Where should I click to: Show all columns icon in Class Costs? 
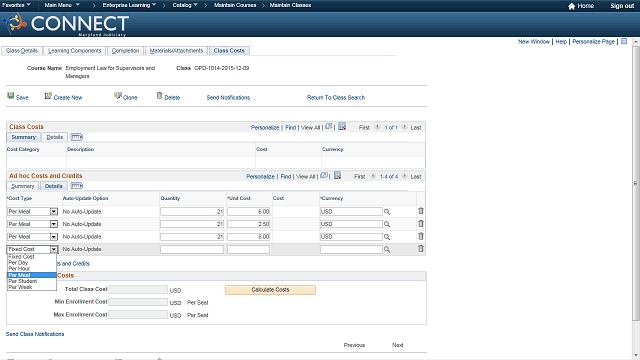[76, 137]
